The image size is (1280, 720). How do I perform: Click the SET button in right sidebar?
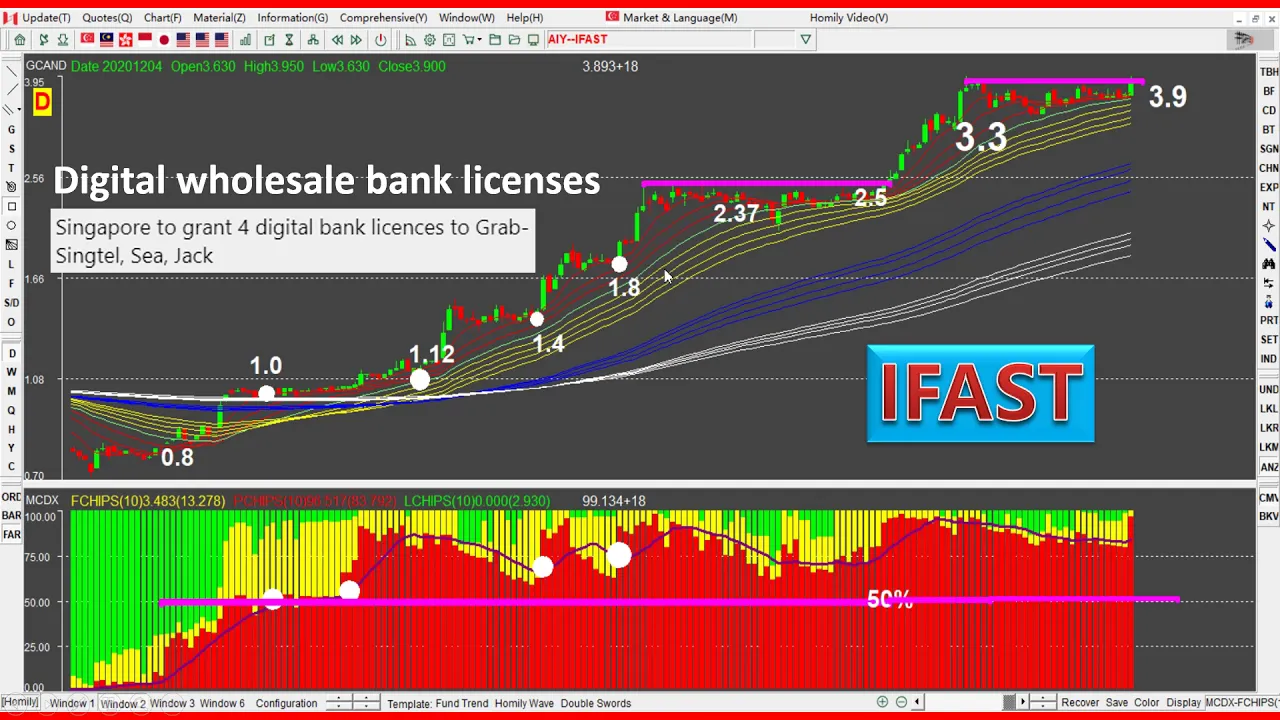1269,340
